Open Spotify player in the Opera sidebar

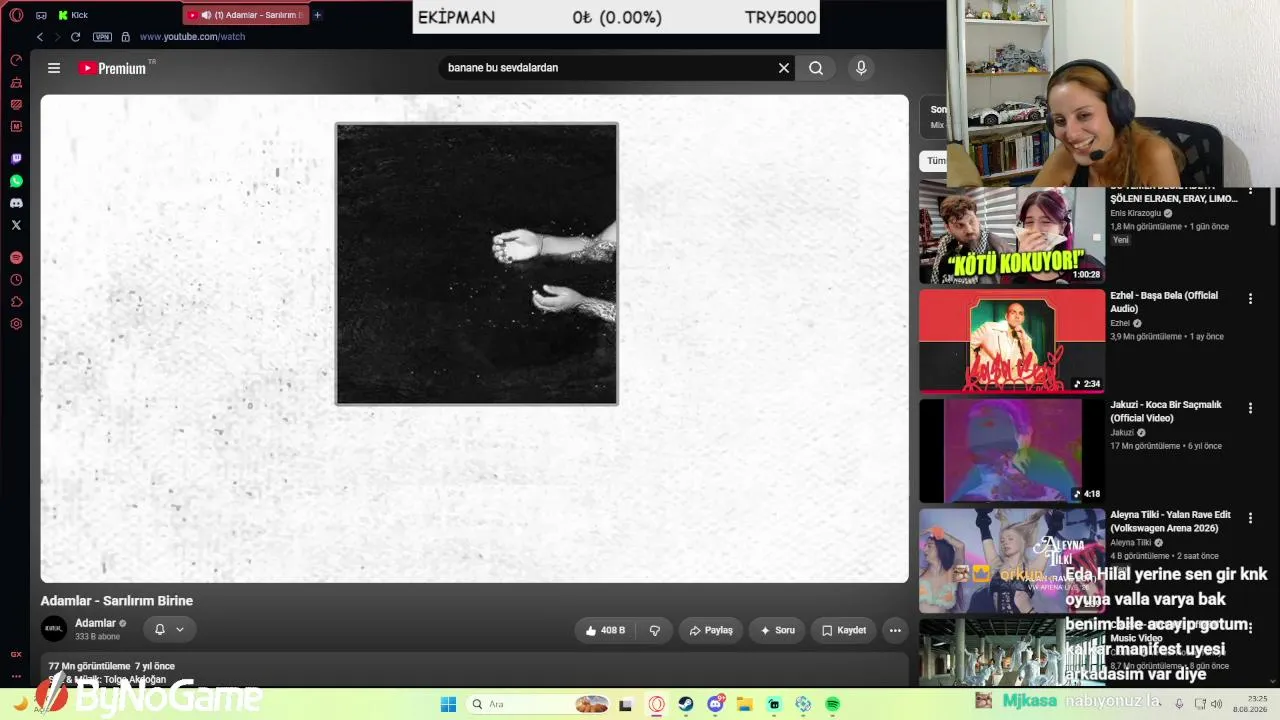(x=16, y=258)
